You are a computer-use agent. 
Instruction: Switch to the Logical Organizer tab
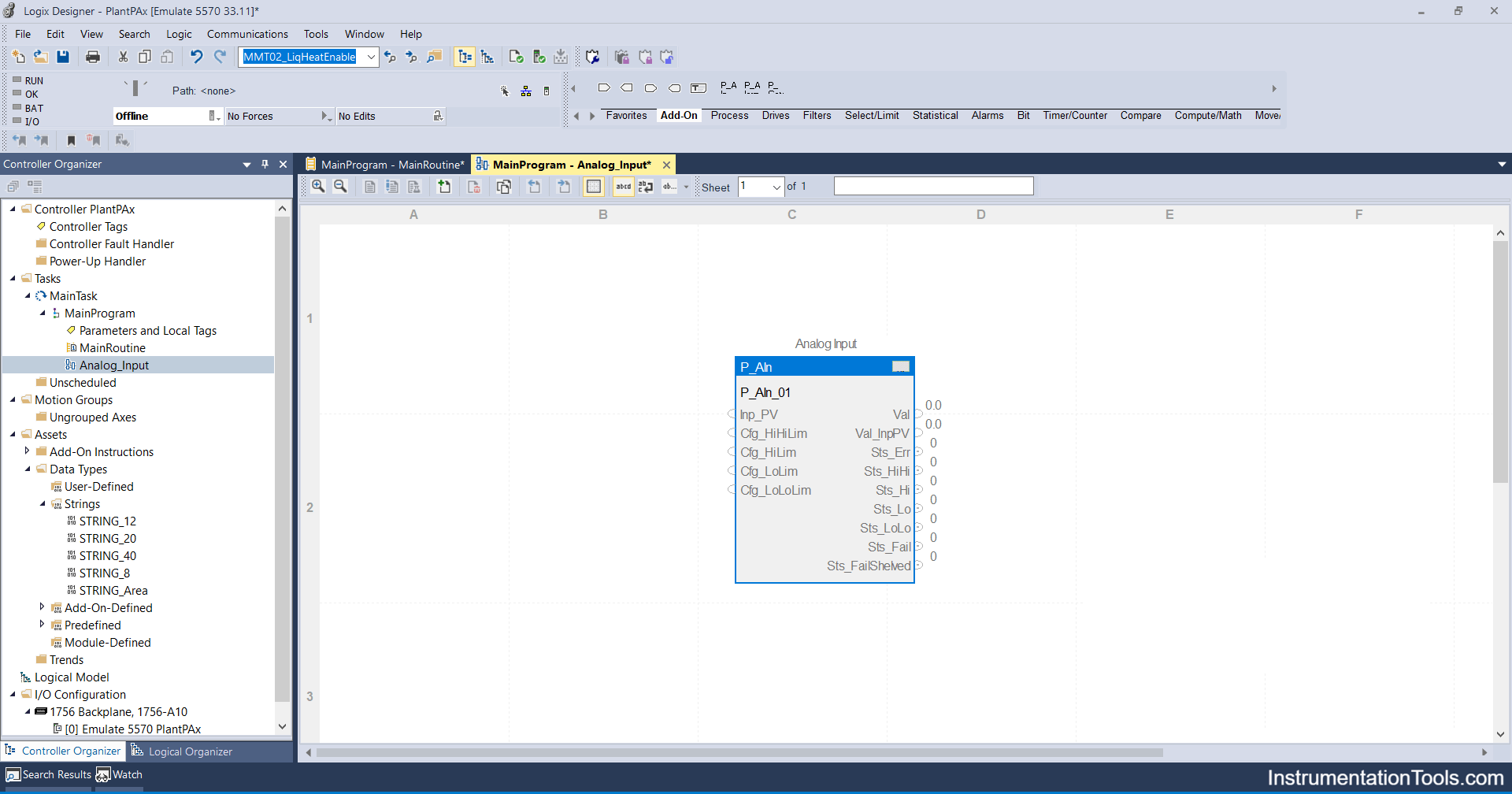coord(182,751)
